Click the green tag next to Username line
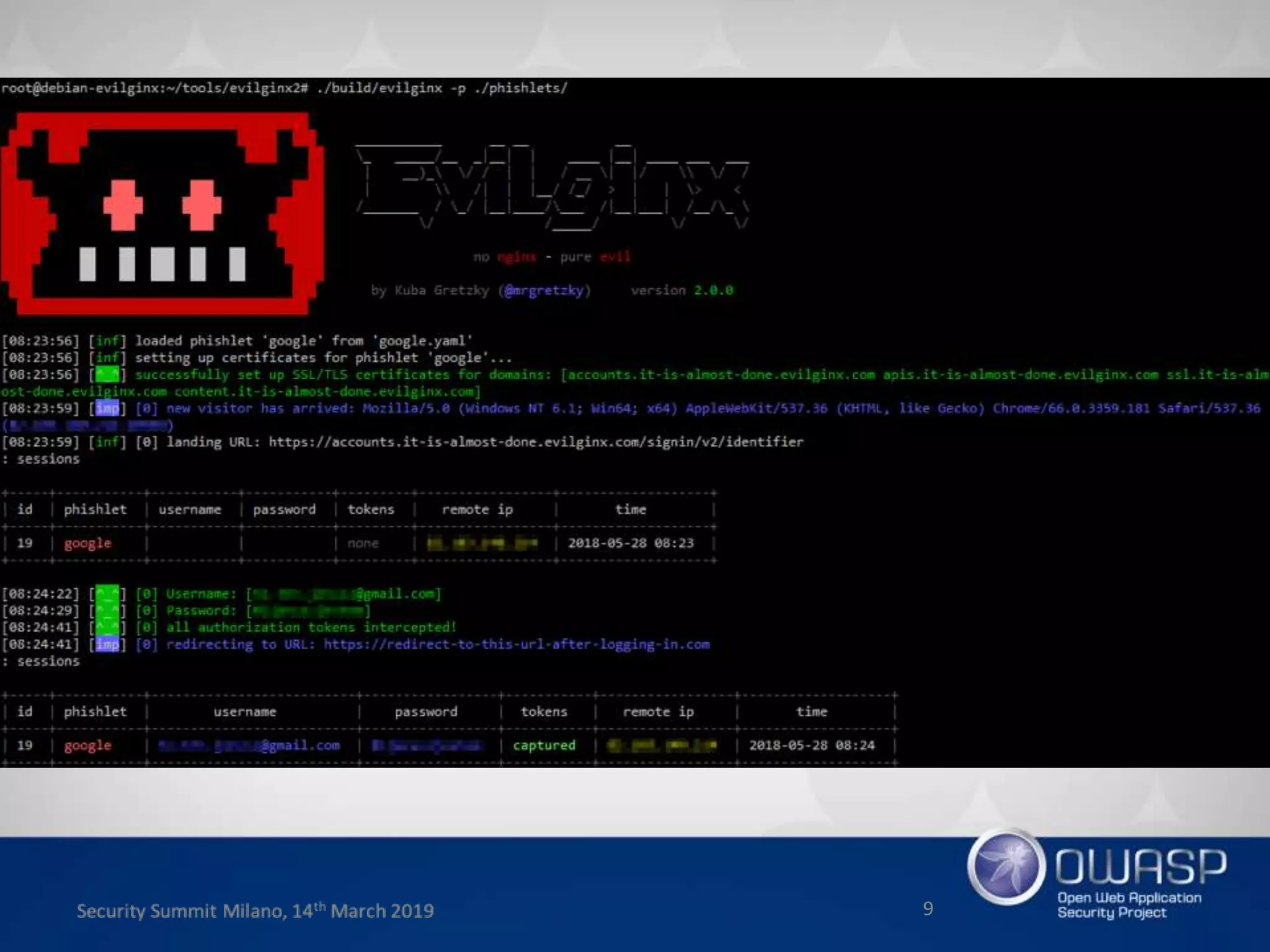 pos(107,594)
